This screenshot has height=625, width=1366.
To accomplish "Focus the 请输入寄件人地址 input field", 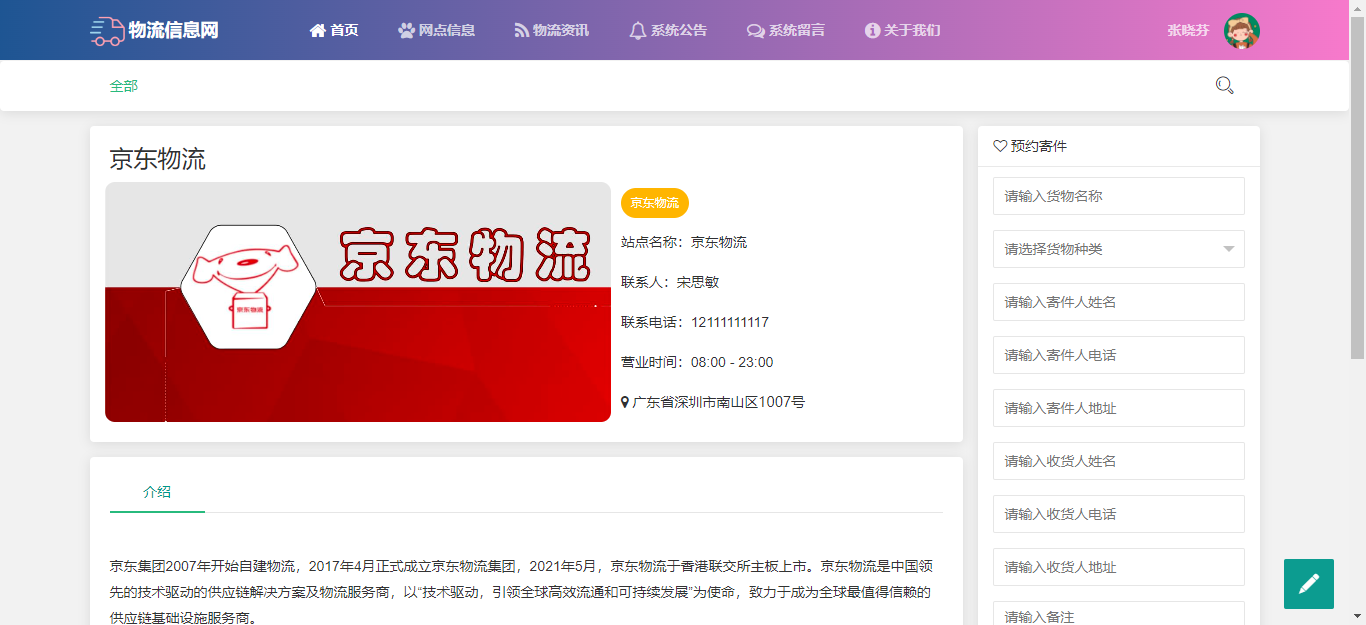I will click(1119, 408).
